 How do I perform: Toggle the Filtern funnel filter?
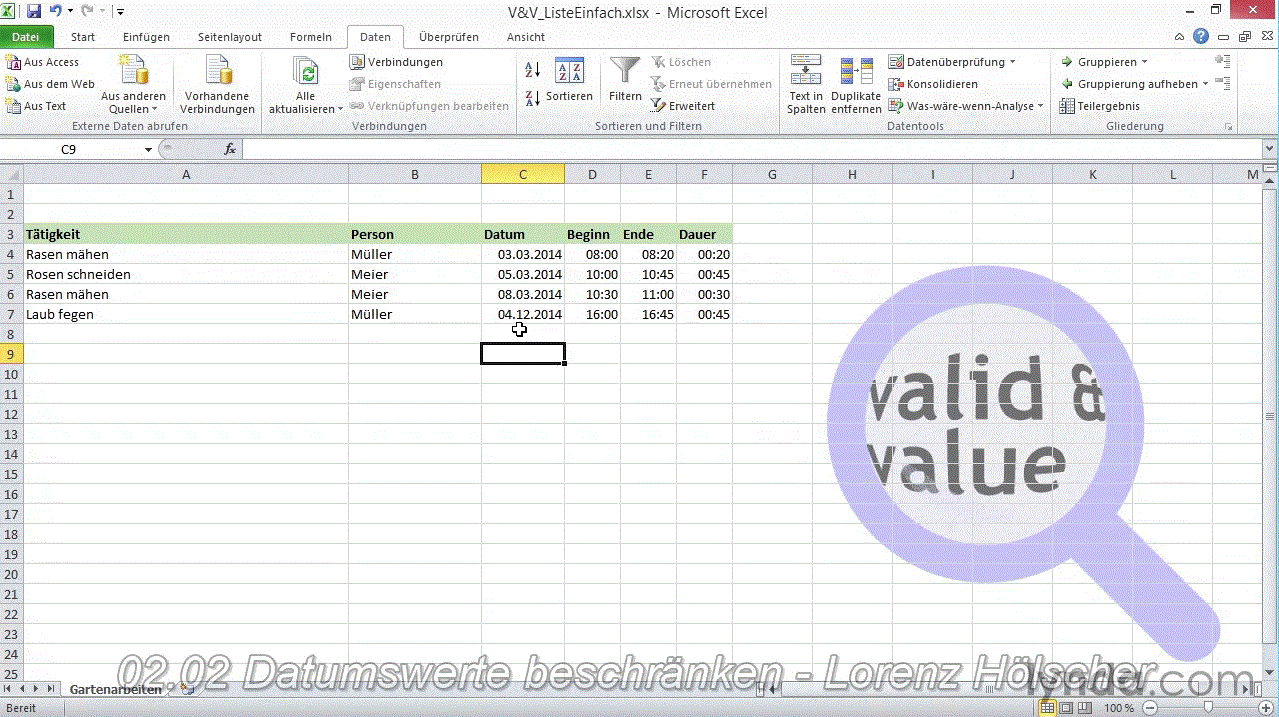coord(625,80)
